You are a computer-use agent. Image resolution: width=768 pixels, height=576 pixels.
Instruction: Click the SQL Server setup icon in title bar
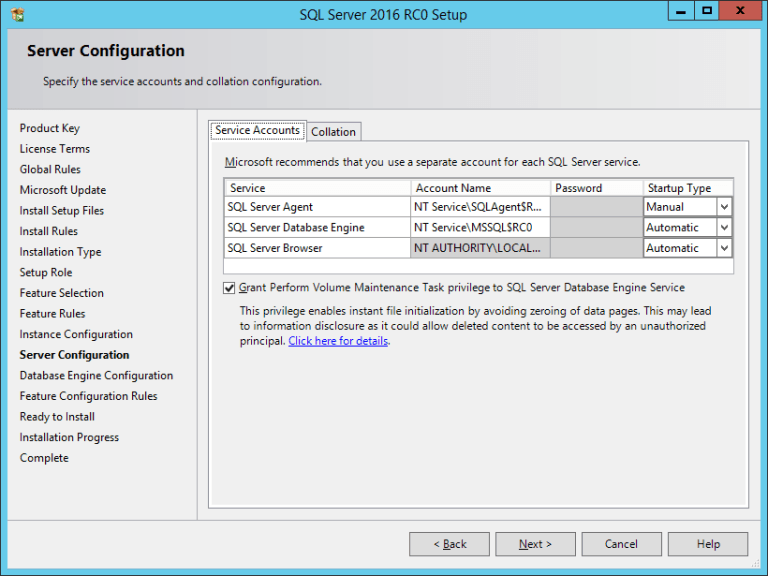tap(17, 15)
